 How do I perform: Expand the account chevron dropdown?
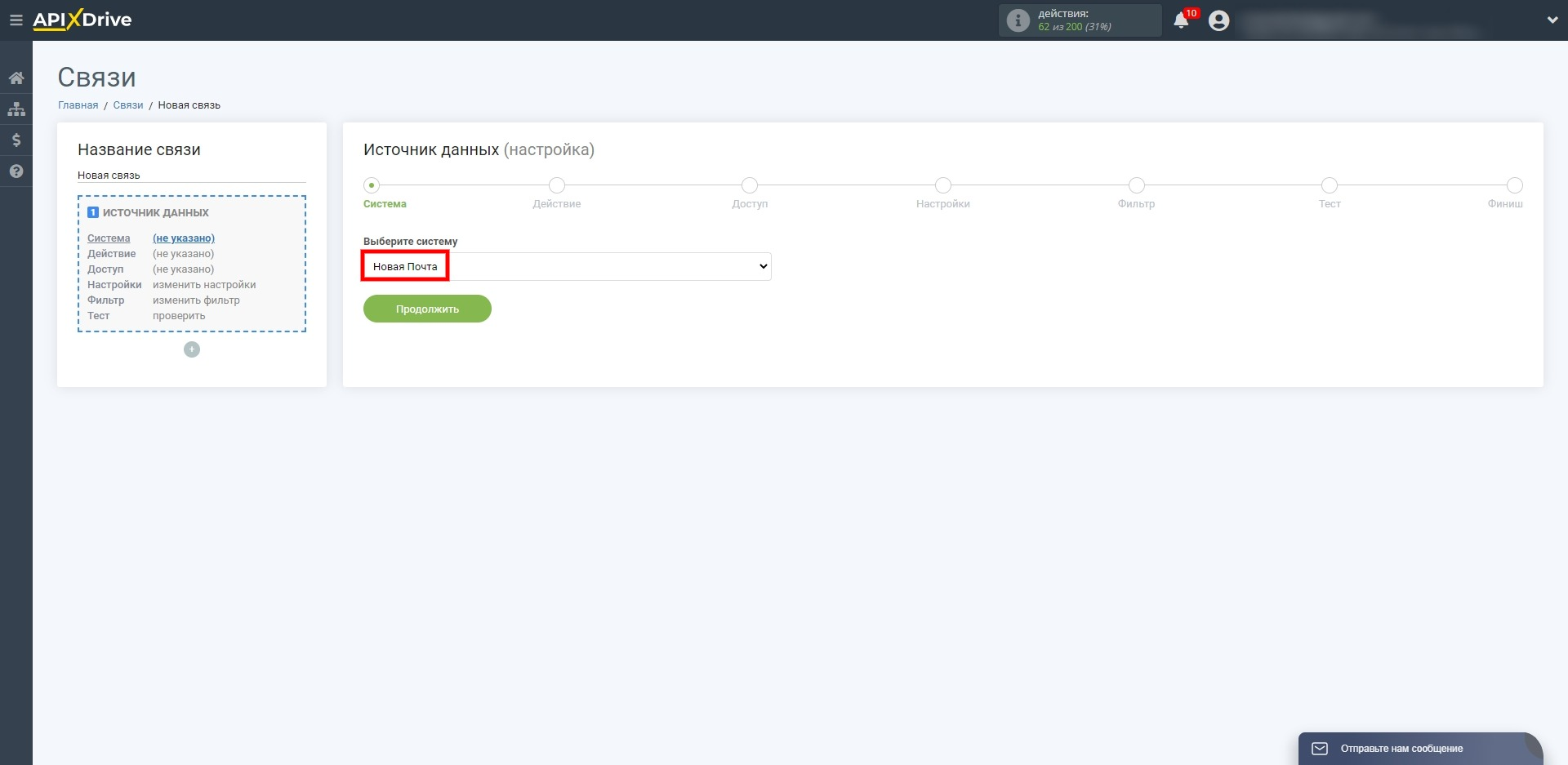[1552, 20]
